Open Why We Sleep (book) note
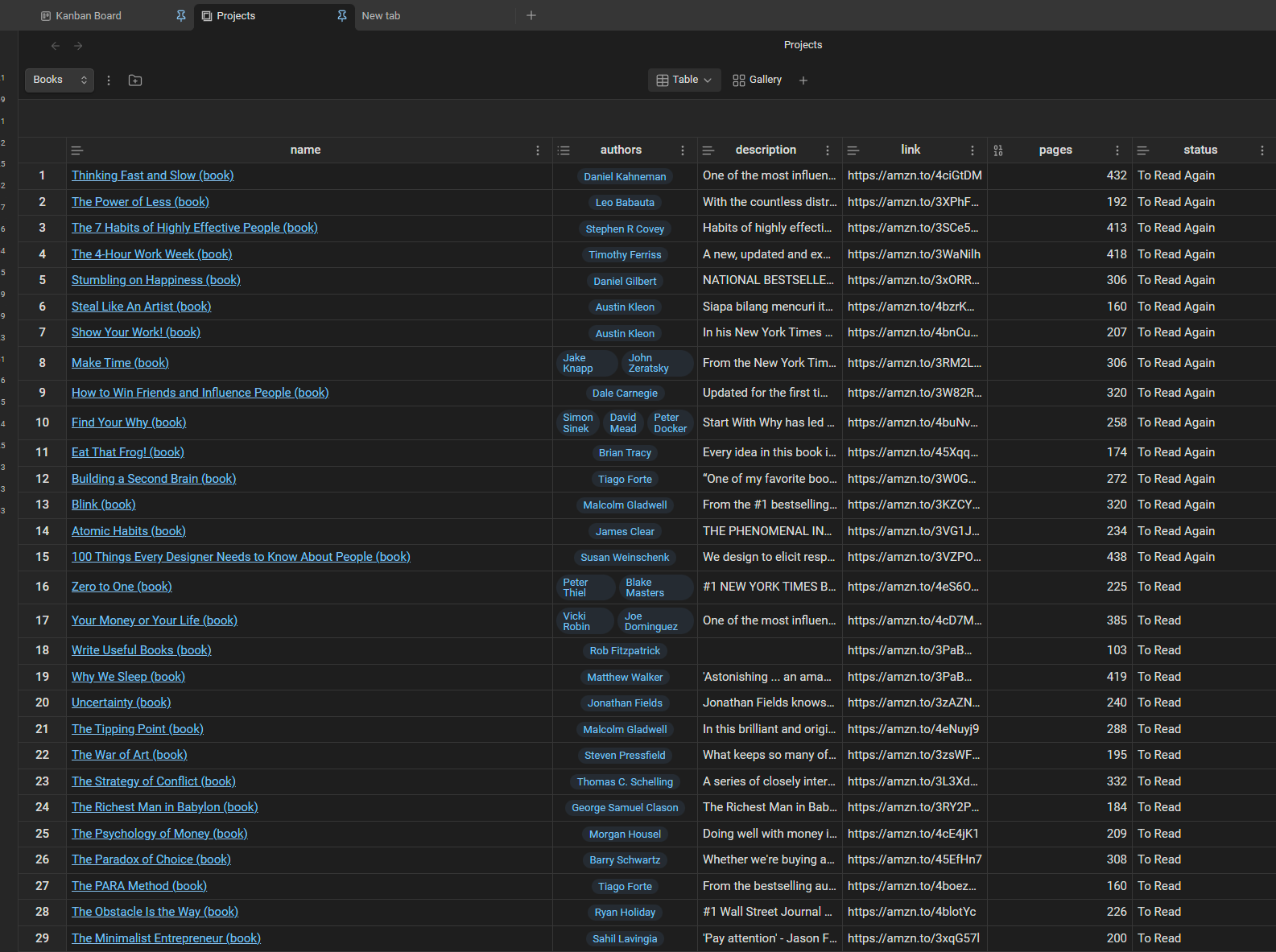The image size is (1276, 952). [x=128, y=677]
